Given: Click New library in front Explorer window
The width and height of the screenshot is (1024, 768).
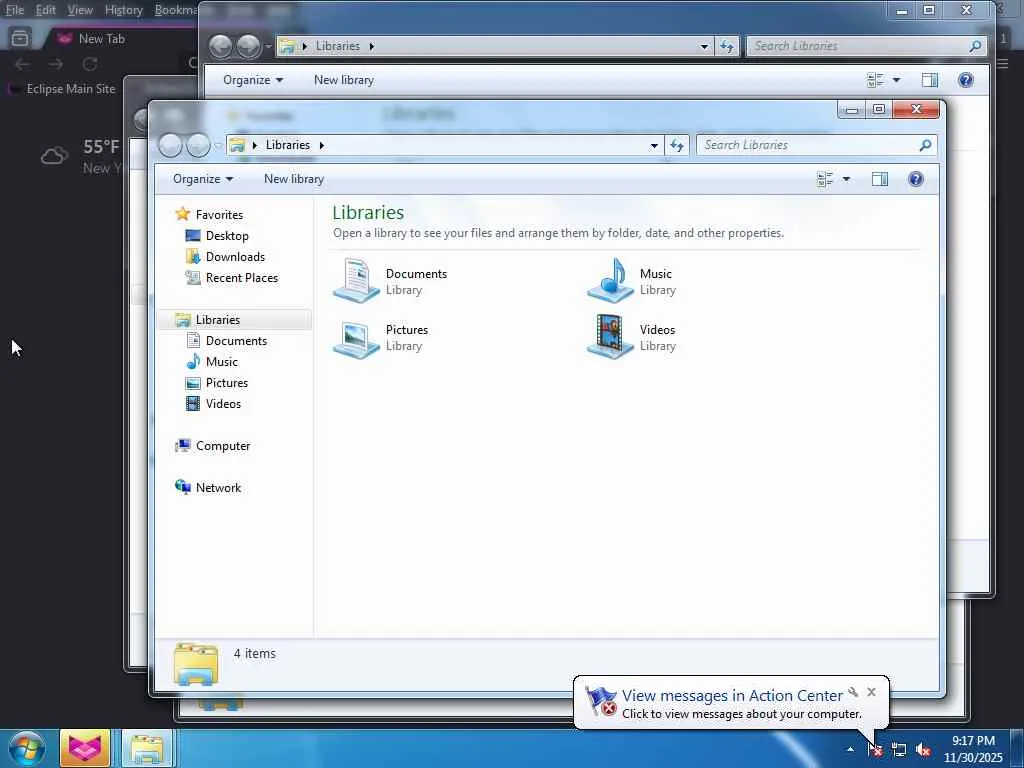Looking at the screenshot, I should click(x=294, y=179).
